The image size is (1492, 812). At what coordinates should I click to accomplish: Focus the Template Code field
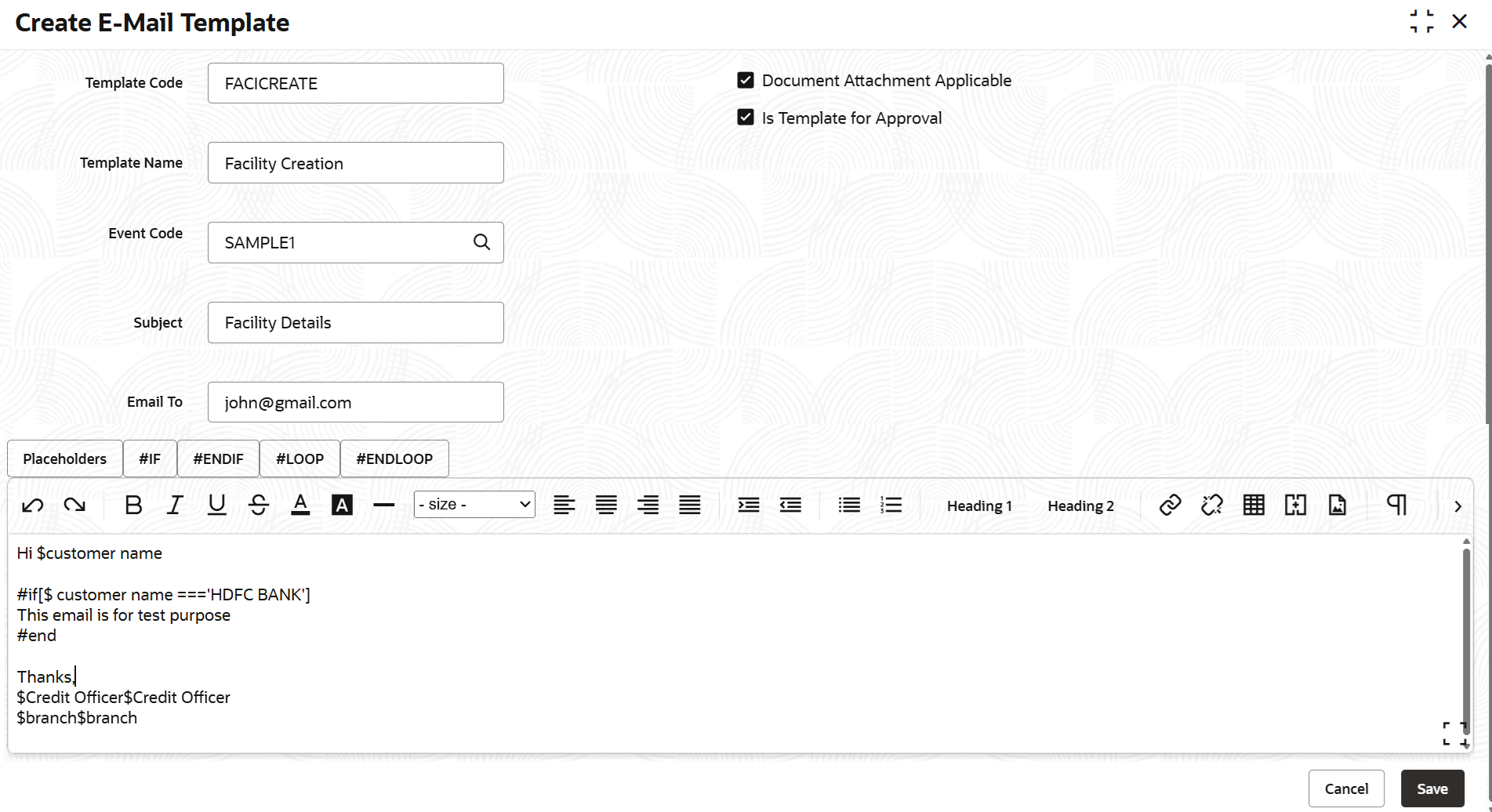tap(356, 83)
